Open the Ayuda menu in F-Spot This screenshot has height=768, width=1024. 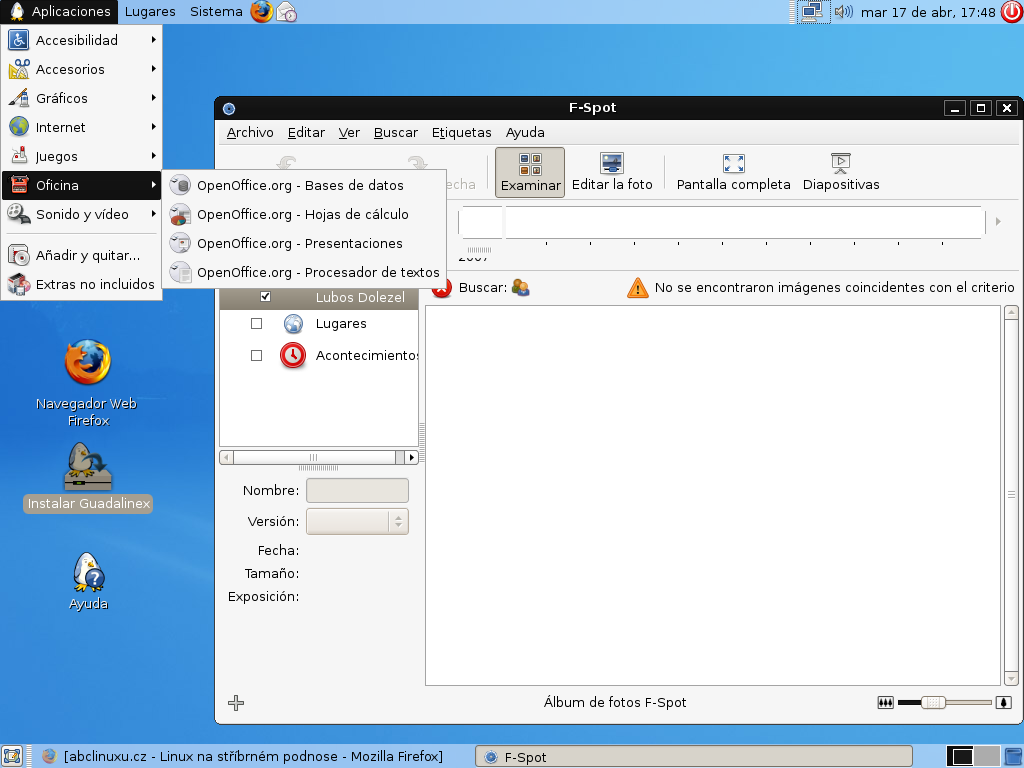click(525, 133)
